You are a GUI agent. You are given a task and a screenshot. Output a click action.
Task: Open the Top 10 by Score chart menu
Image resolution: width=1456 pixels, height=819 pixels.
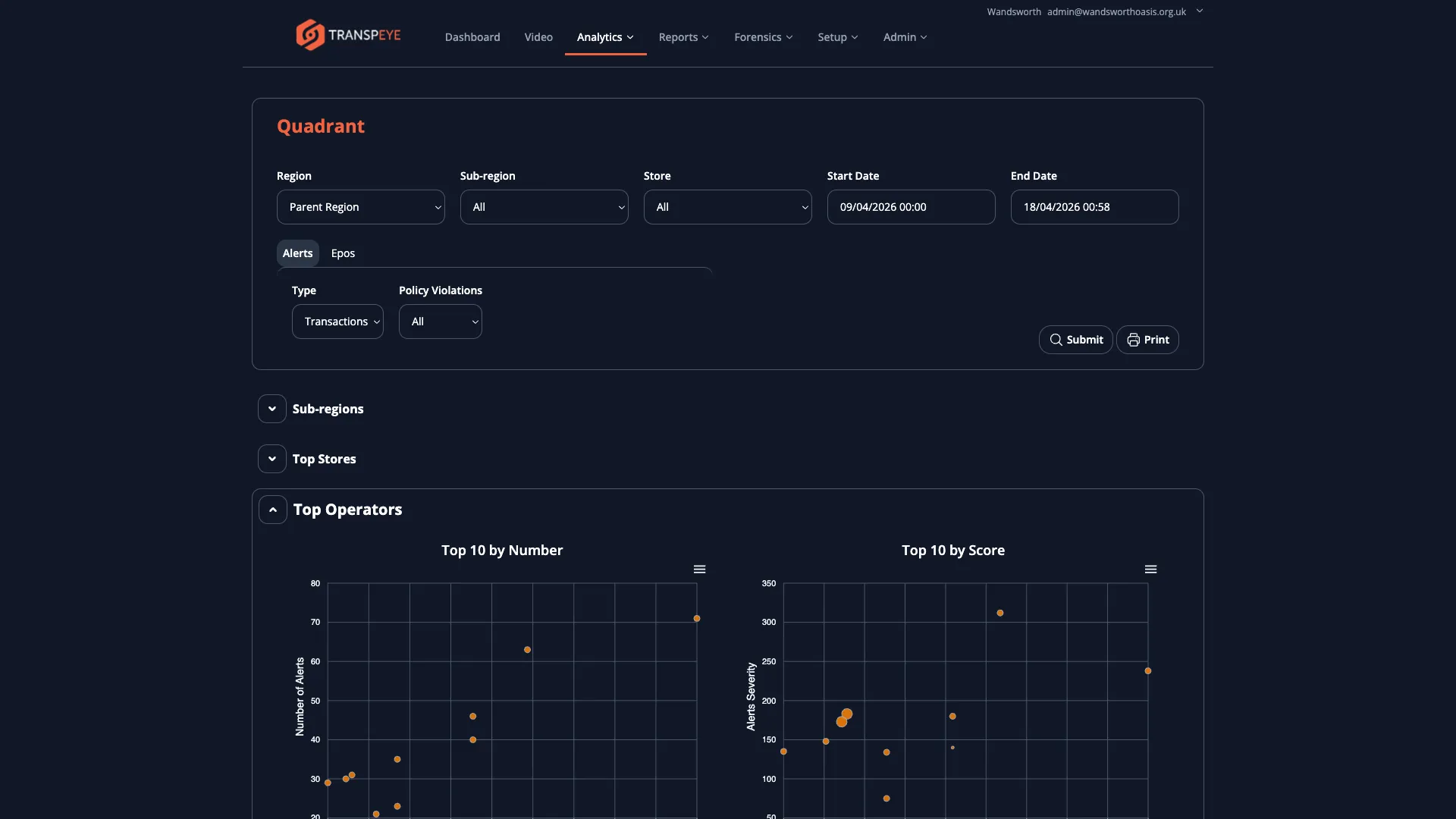point(1150,569)
